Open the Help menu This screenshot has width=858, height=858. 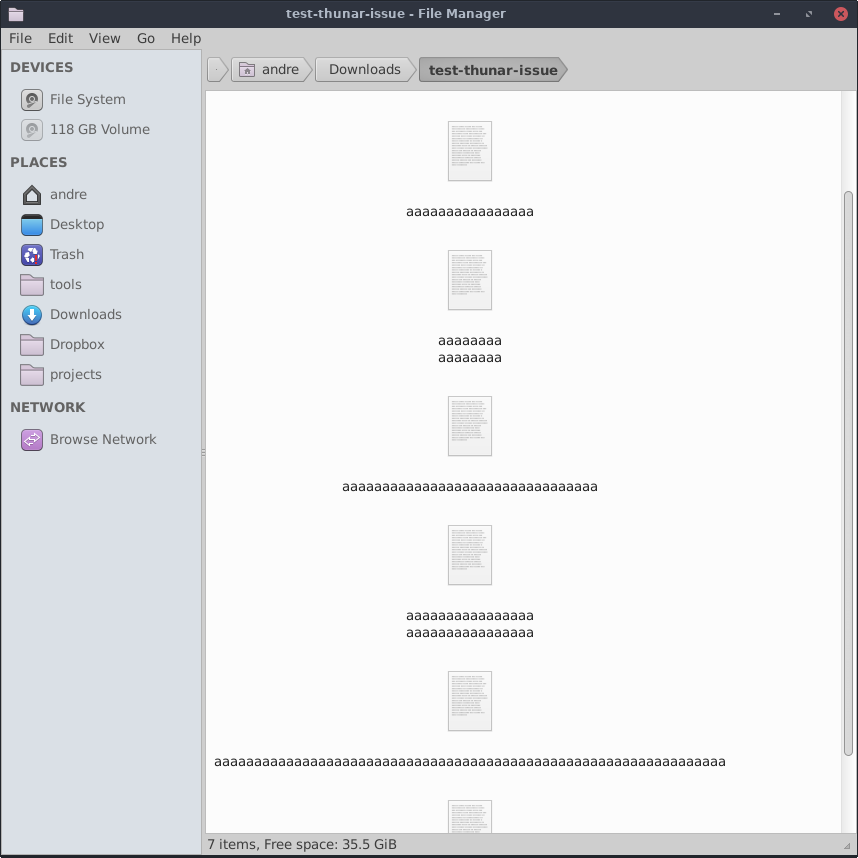click(186, 38)
